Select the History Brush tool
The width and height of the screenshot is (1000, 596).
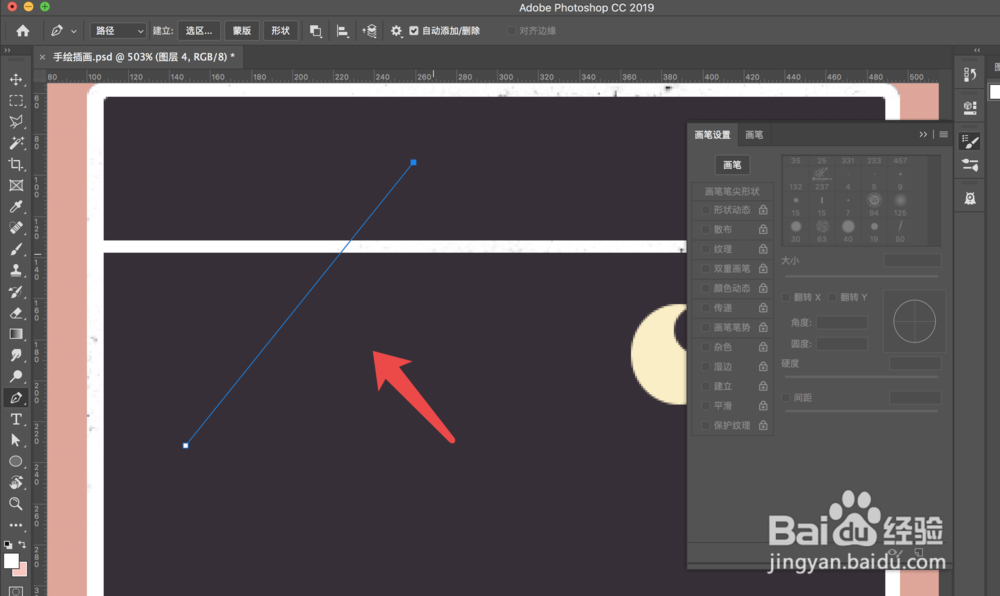point(16,292)
